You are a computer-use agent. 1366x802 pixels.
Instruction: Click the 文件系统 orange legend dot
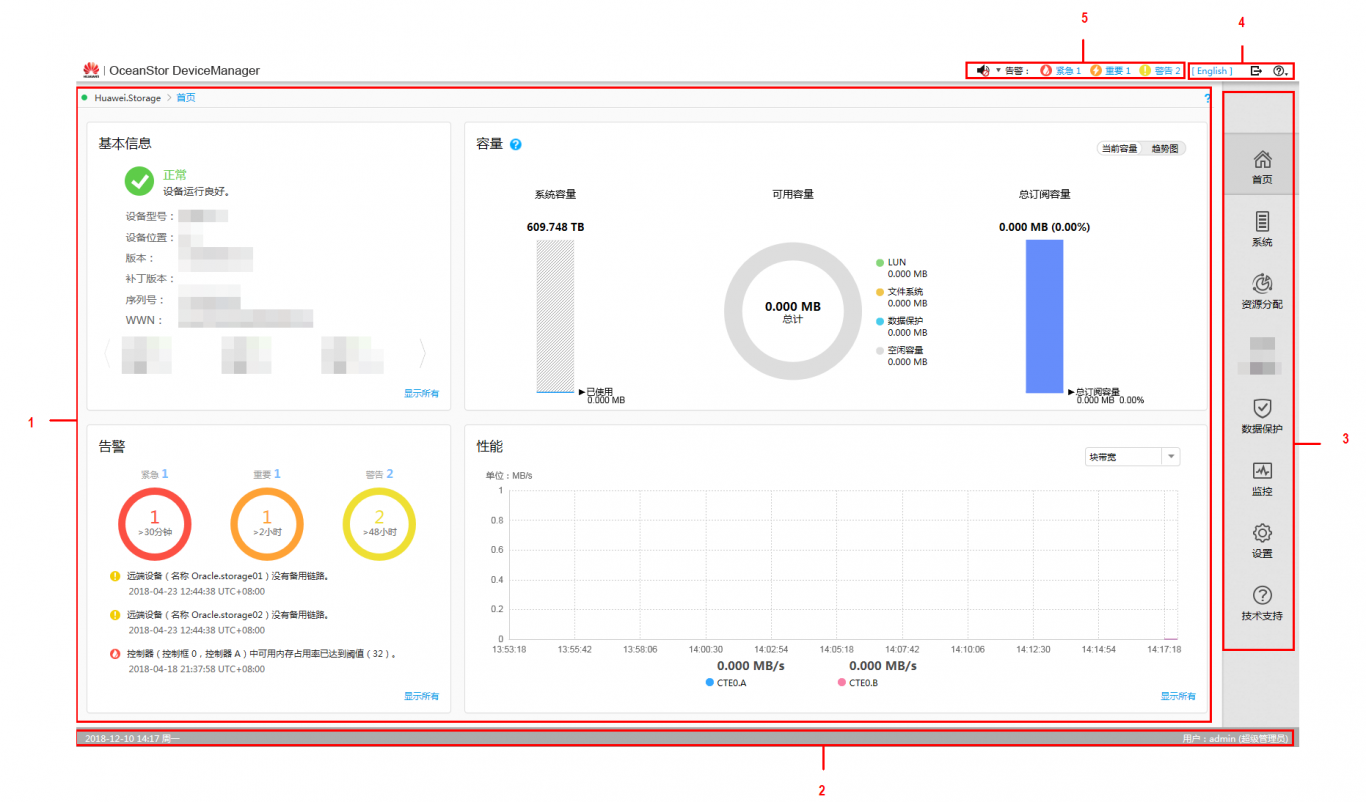tap(880, 292)
